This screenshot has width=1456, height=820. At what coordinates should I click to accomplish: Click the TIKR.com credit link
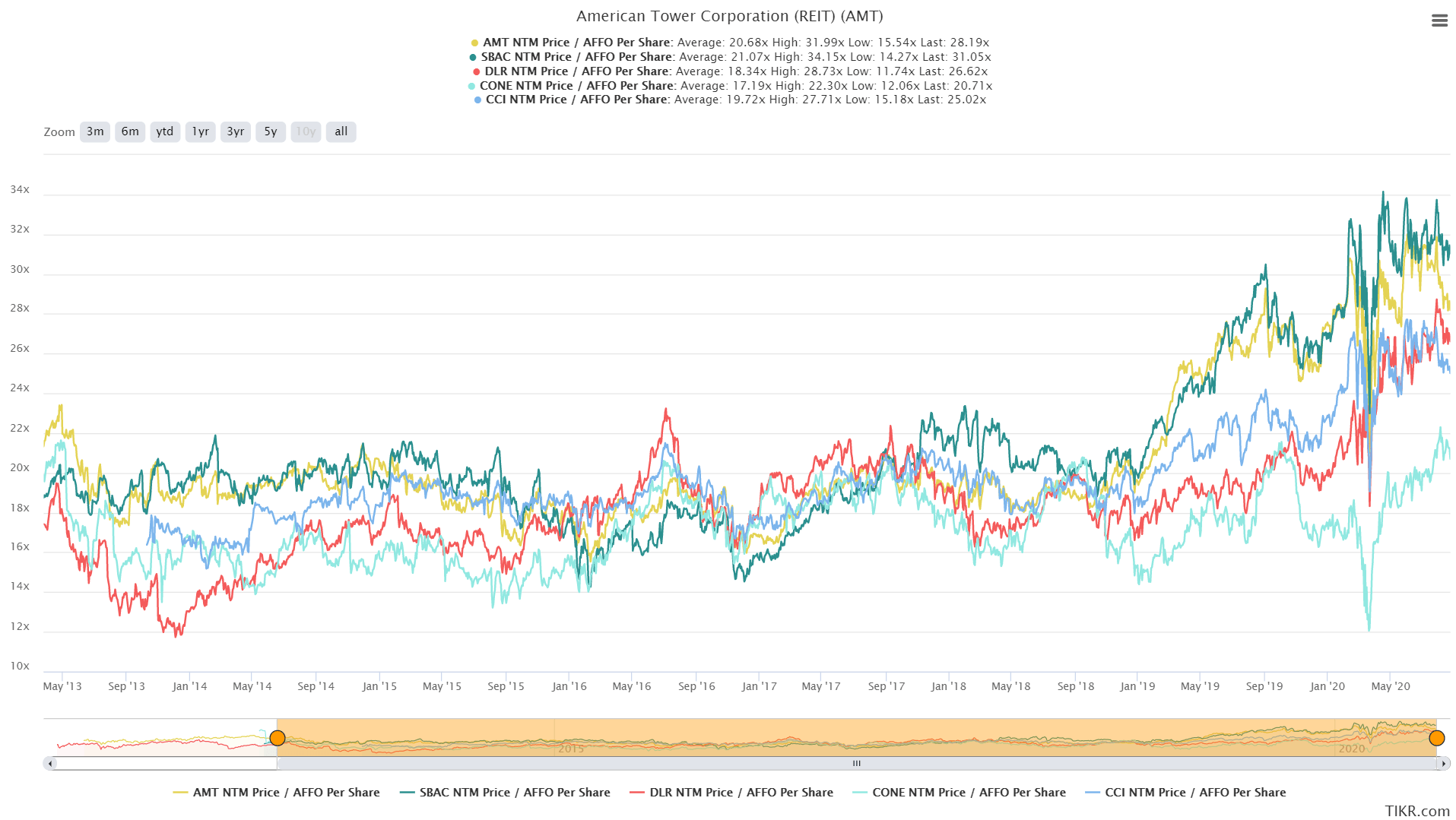[x=1417, y=811]
